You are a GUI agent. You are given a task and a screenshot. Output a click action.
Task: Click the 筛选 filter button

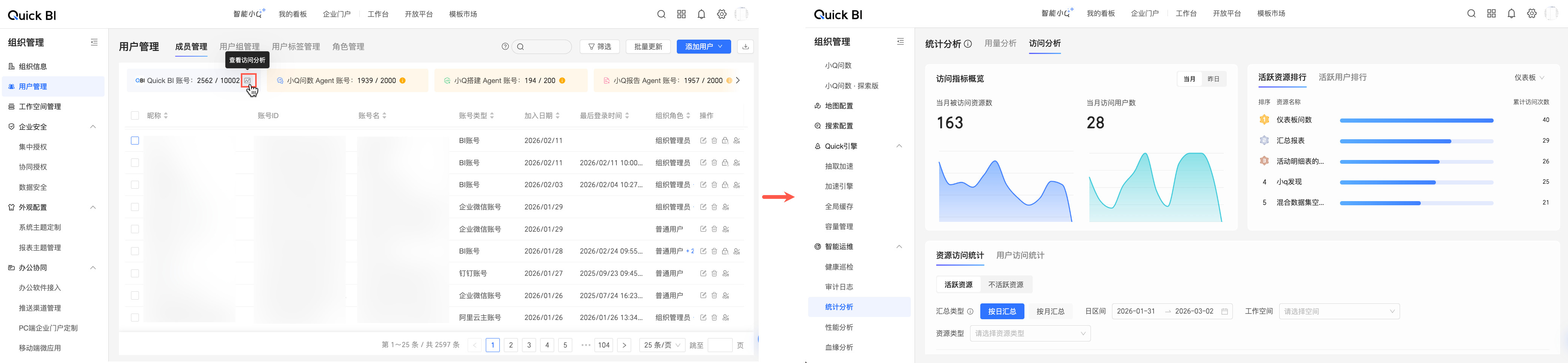click(599, 47)
